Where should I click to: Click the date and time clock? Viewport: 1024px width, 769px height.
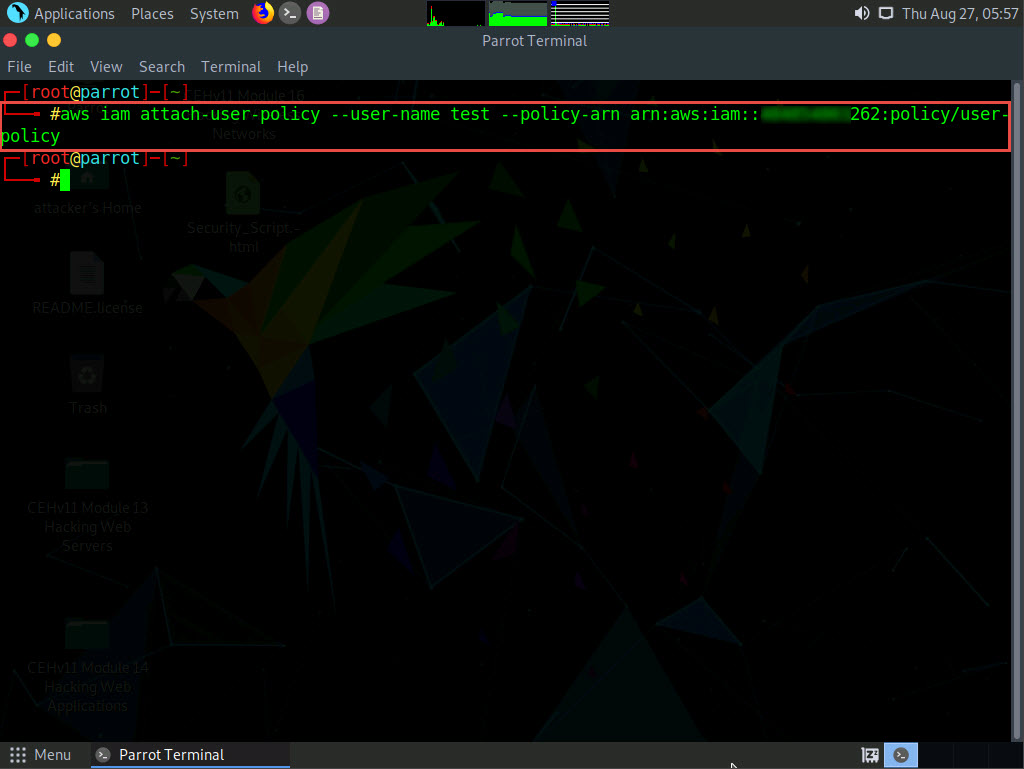pyautogui.click(x=960, y=14)
